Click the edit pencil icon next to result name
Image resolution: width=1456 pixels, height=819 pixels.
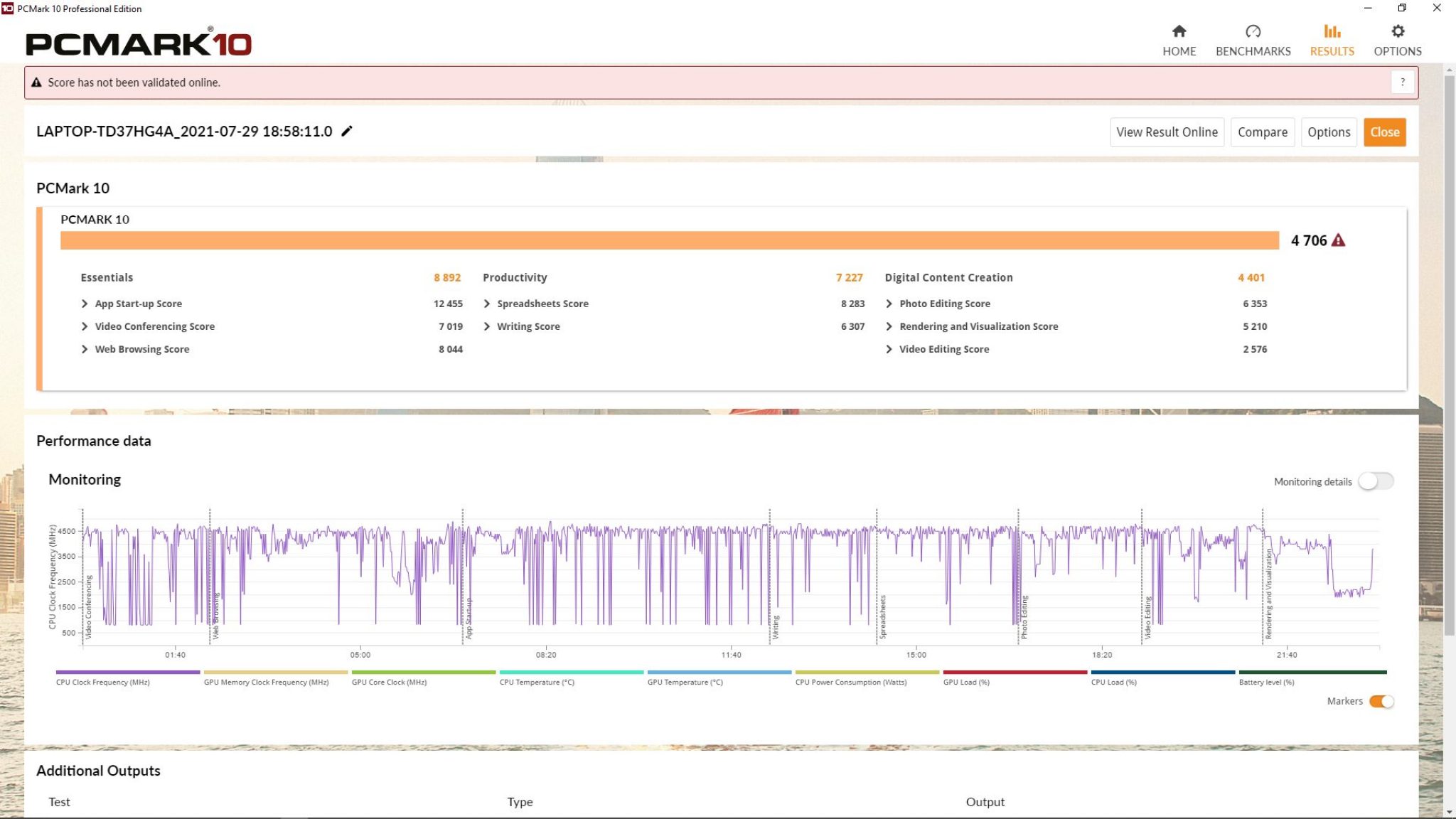[348, 131]
